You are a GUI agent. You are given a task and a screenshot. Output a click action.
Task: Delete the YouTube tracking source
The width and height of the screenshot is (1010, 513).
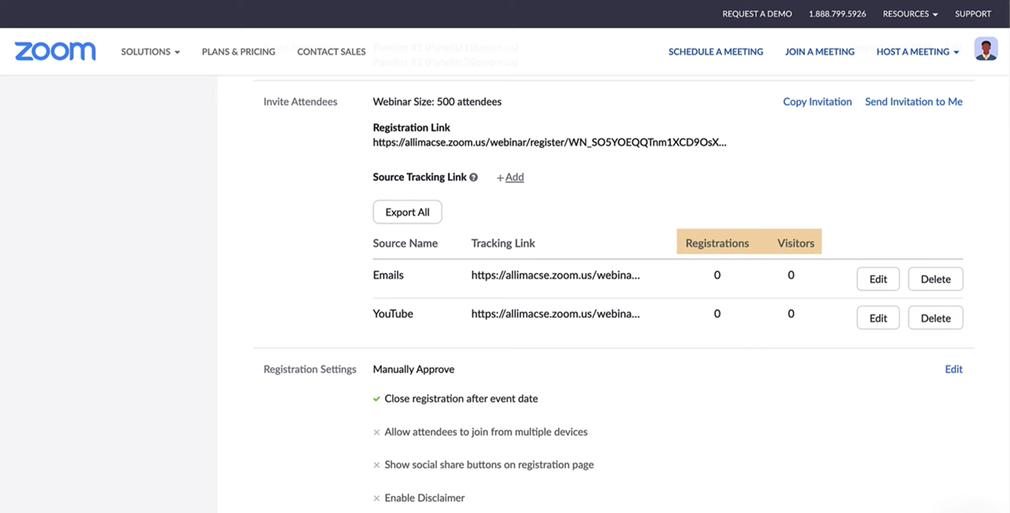(935, 318)
